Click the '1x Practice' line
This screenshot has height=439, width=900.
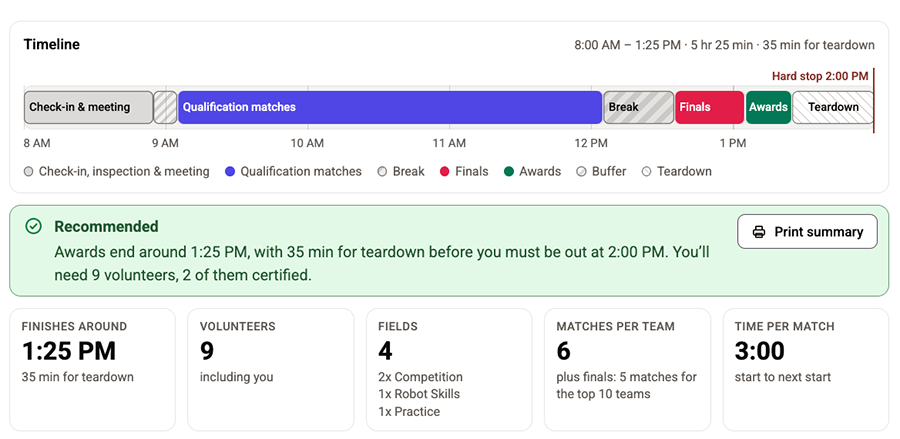(x=409, y=411)
